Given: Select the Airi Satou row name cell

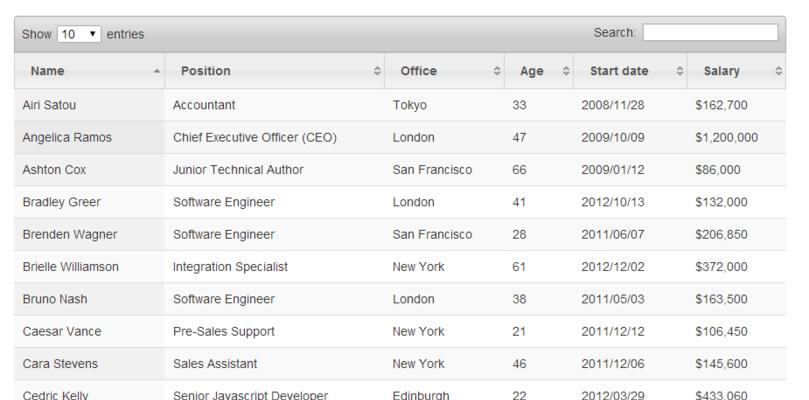Looking at the screenshot, I should coord(89,105).
